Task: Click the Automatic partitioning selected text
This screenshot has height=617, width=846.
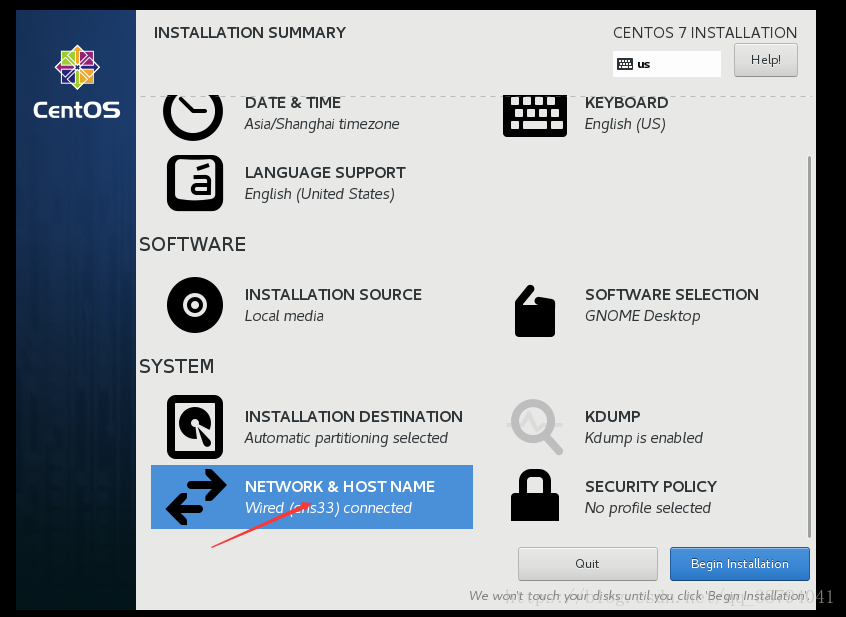Action: (x=346, y=438)
